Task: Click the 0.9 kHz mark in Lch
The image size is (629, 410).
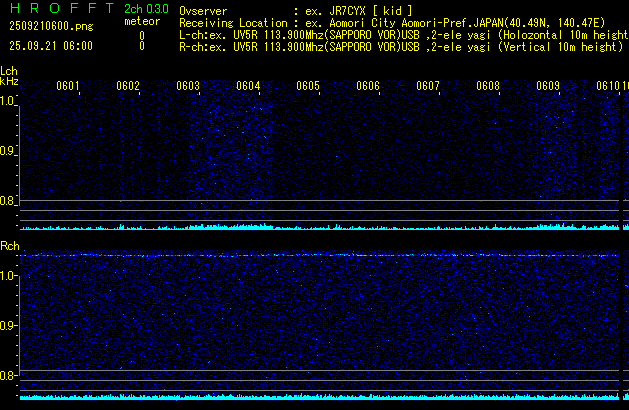Action: click(9, 151)
